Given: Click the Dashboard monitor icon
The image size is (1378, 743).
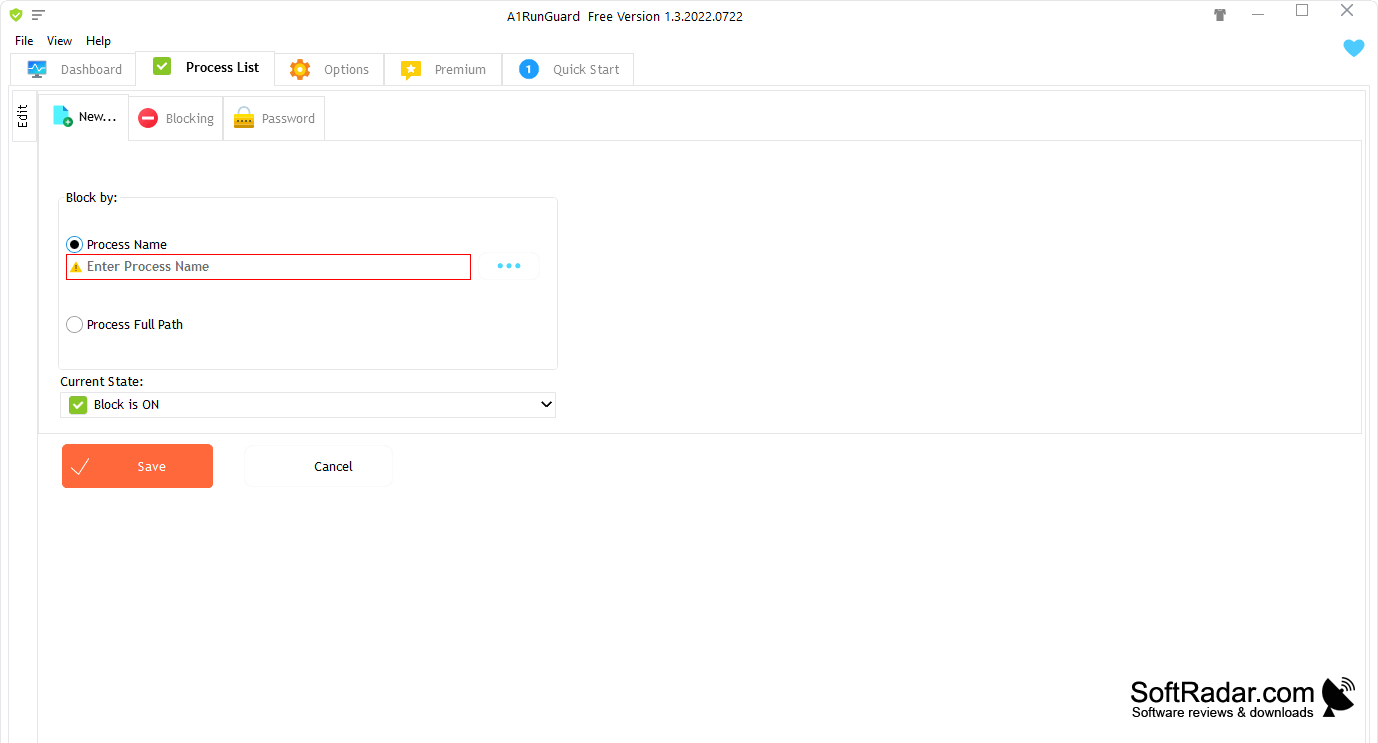Looking at the screenshot, I should [x=37, y=69].
